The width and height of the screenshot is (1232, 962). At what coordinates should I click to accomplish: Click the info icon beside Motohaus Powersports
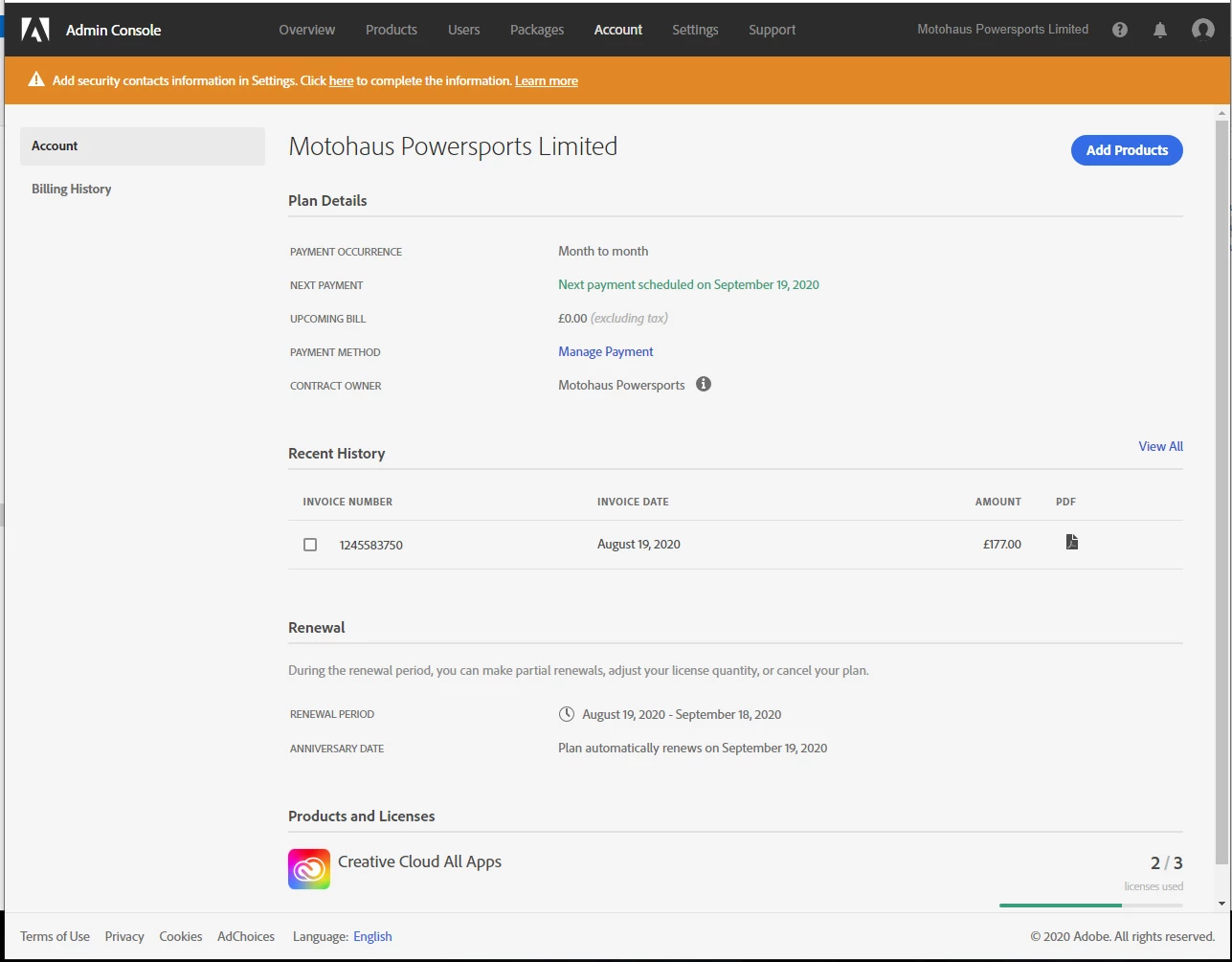(704, 385)
